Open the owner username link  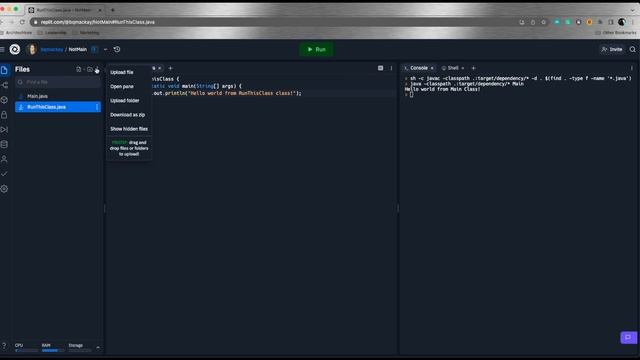(52, 49)
